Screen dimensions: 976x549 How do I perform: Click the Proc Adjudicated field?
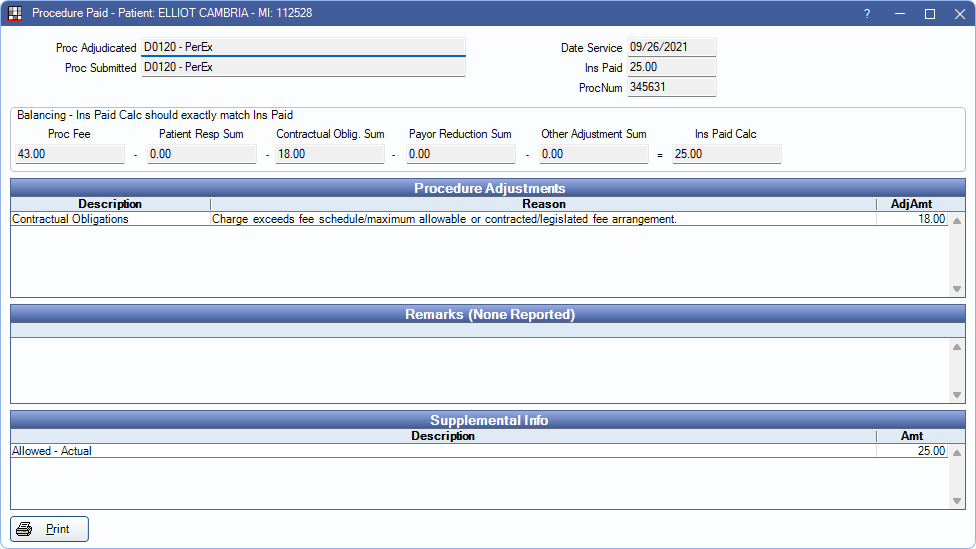click(x=303, y=47)
